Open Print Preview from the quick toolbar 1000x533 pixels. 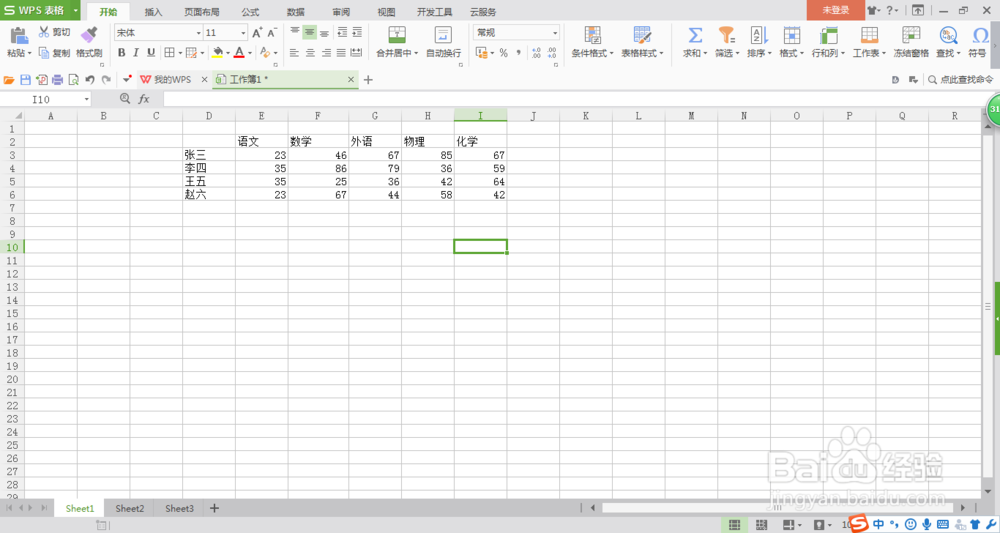pos(73,80)
